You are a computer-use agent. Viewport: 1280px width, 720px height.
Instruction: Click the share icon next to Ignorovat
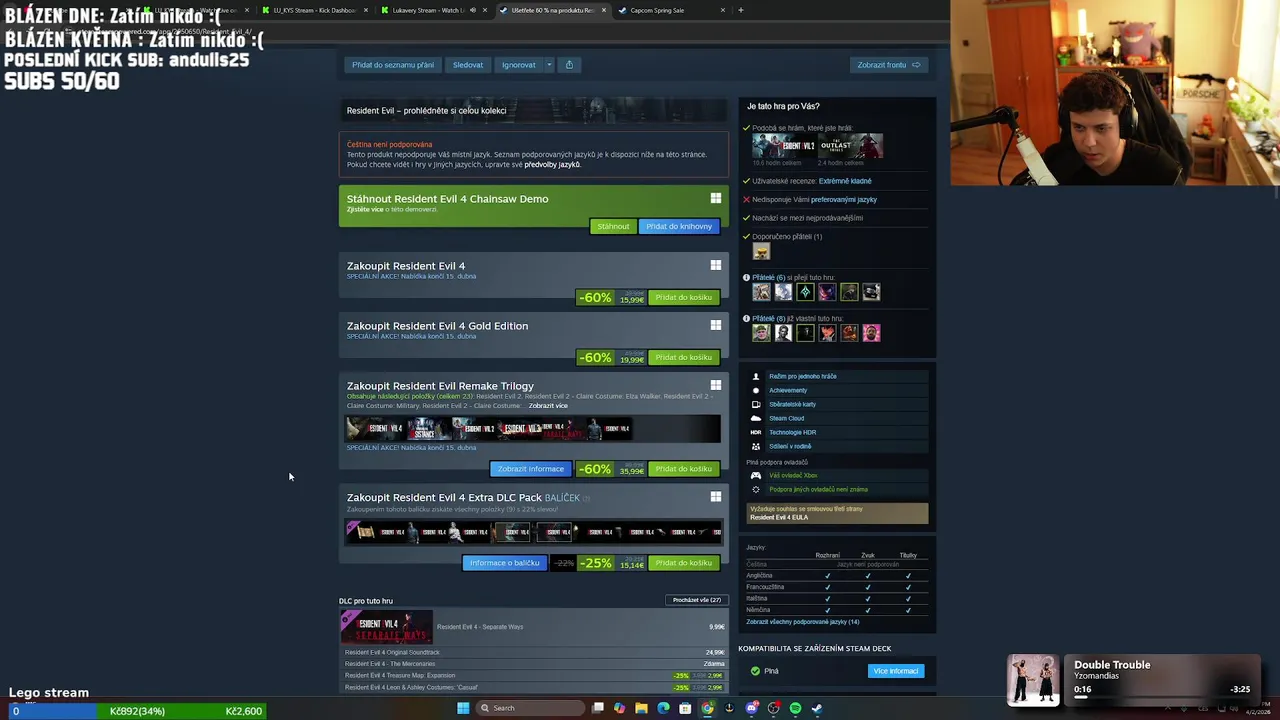[x=569, y=65]
